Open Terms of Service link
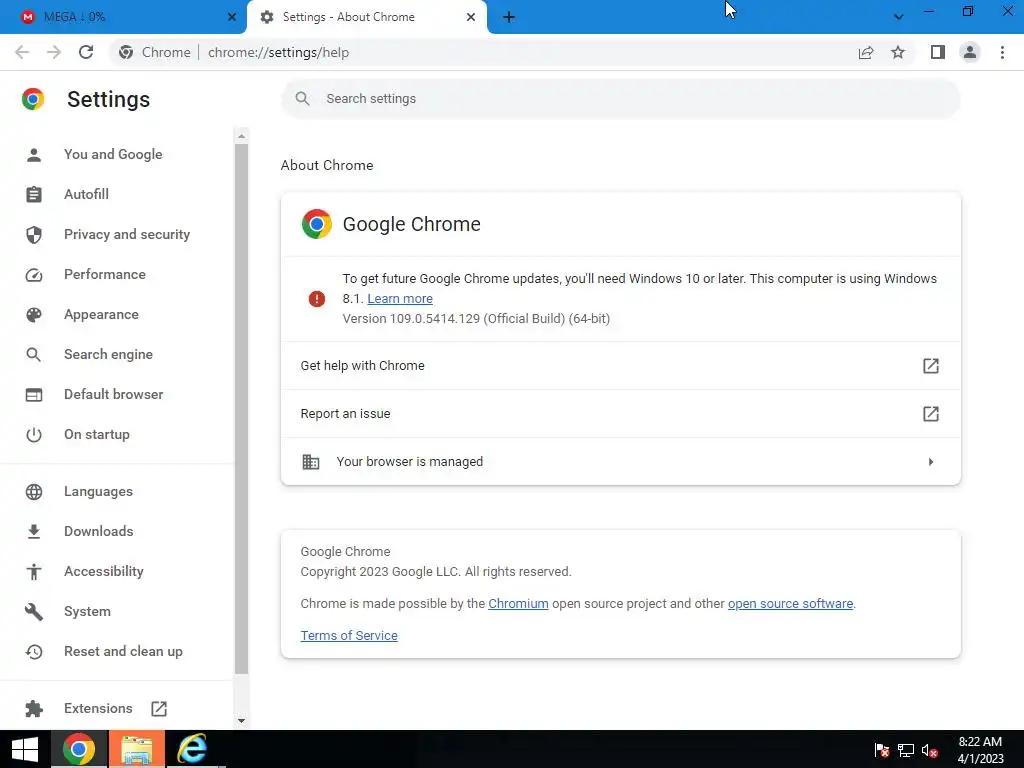 click(x=349, y=635)
